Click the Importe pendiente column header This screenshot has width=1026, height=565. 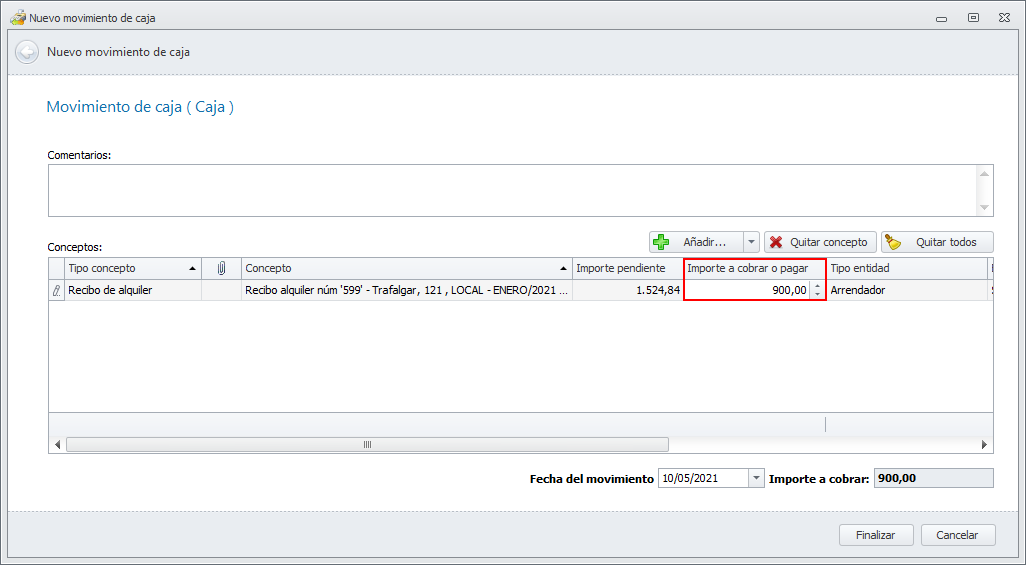pyautogui.click(x=628, y=268)
